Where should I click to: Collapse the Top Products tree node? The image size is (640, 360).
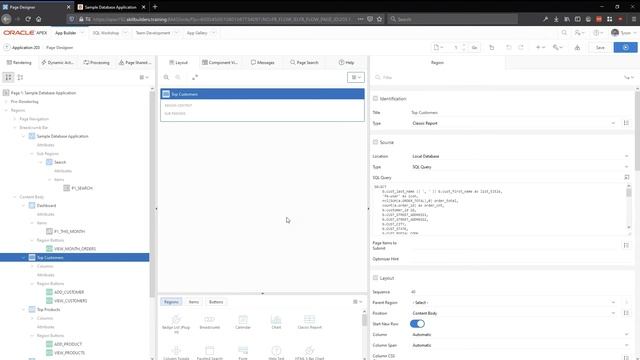tap(23, 309)
